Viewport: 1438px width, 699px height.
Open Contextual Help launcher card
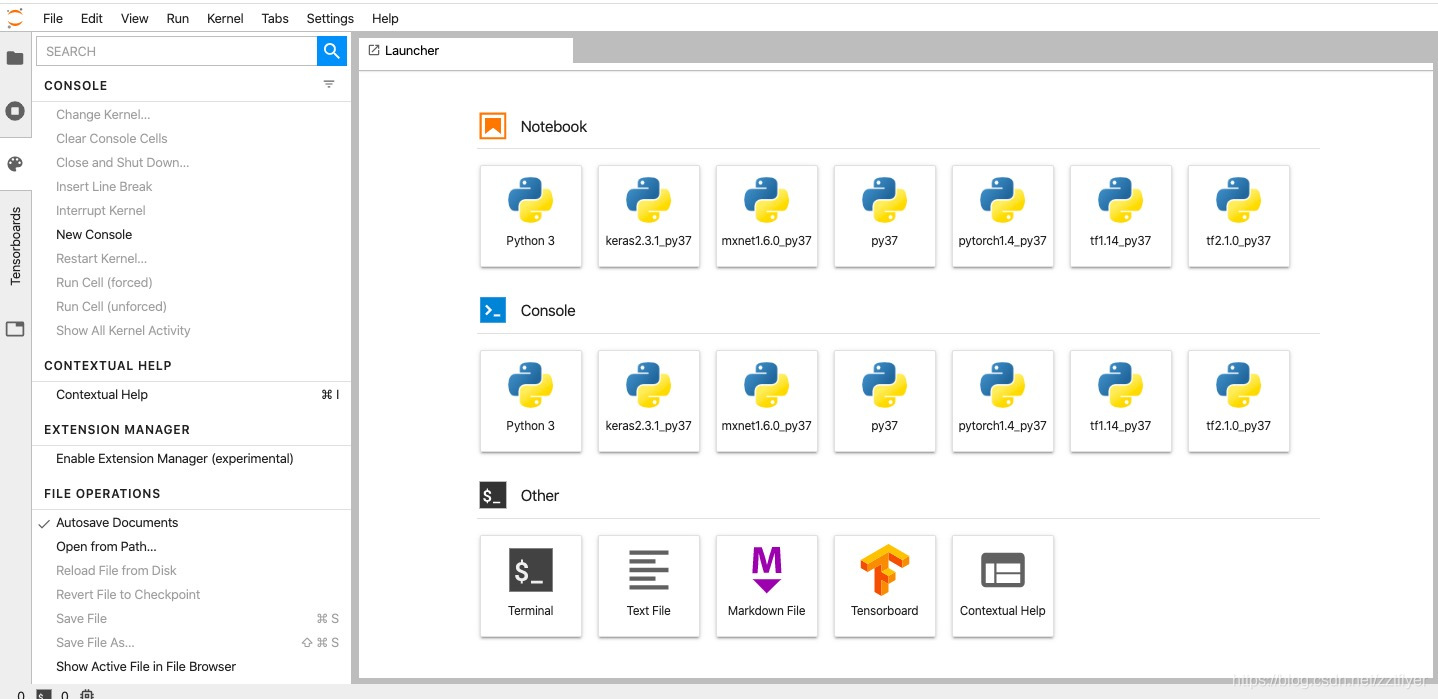[x=1003, y=586]
